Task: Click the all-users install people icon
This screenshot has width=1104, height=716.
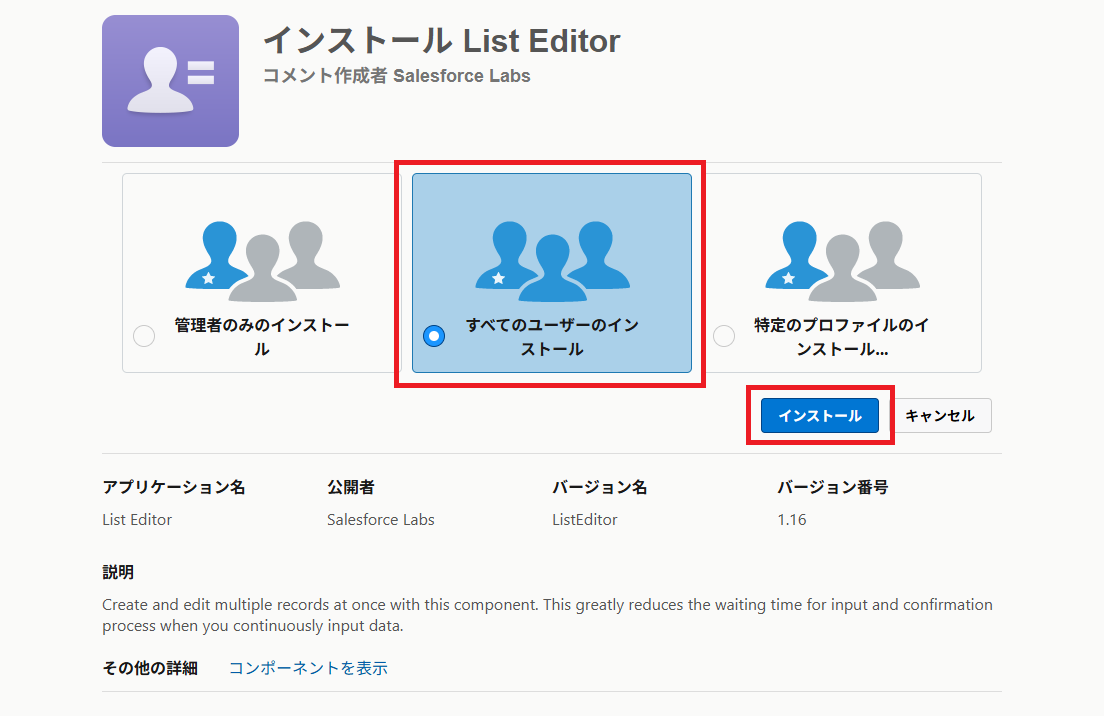Action: pyautogui.click(x=552, y=261)
